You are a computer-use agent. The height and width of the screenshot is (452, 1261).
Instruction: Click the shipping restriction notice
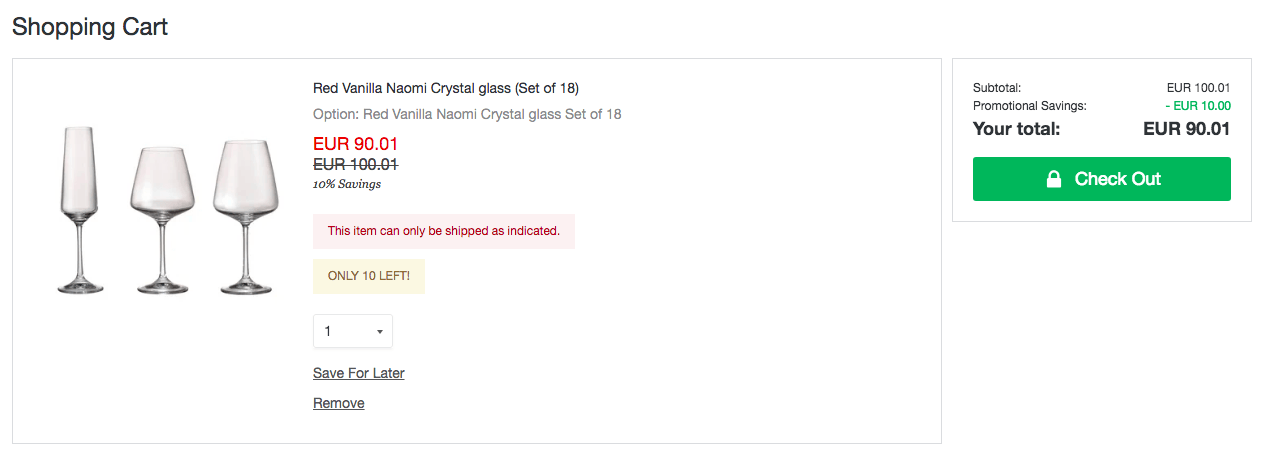[443, 231]
